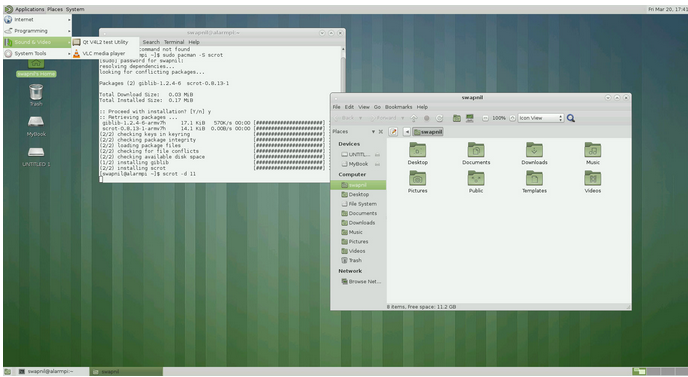This screenshot has width=688, height=377.
Task: Expand the Back history dropdown arrow
Action: pos(360,118)
